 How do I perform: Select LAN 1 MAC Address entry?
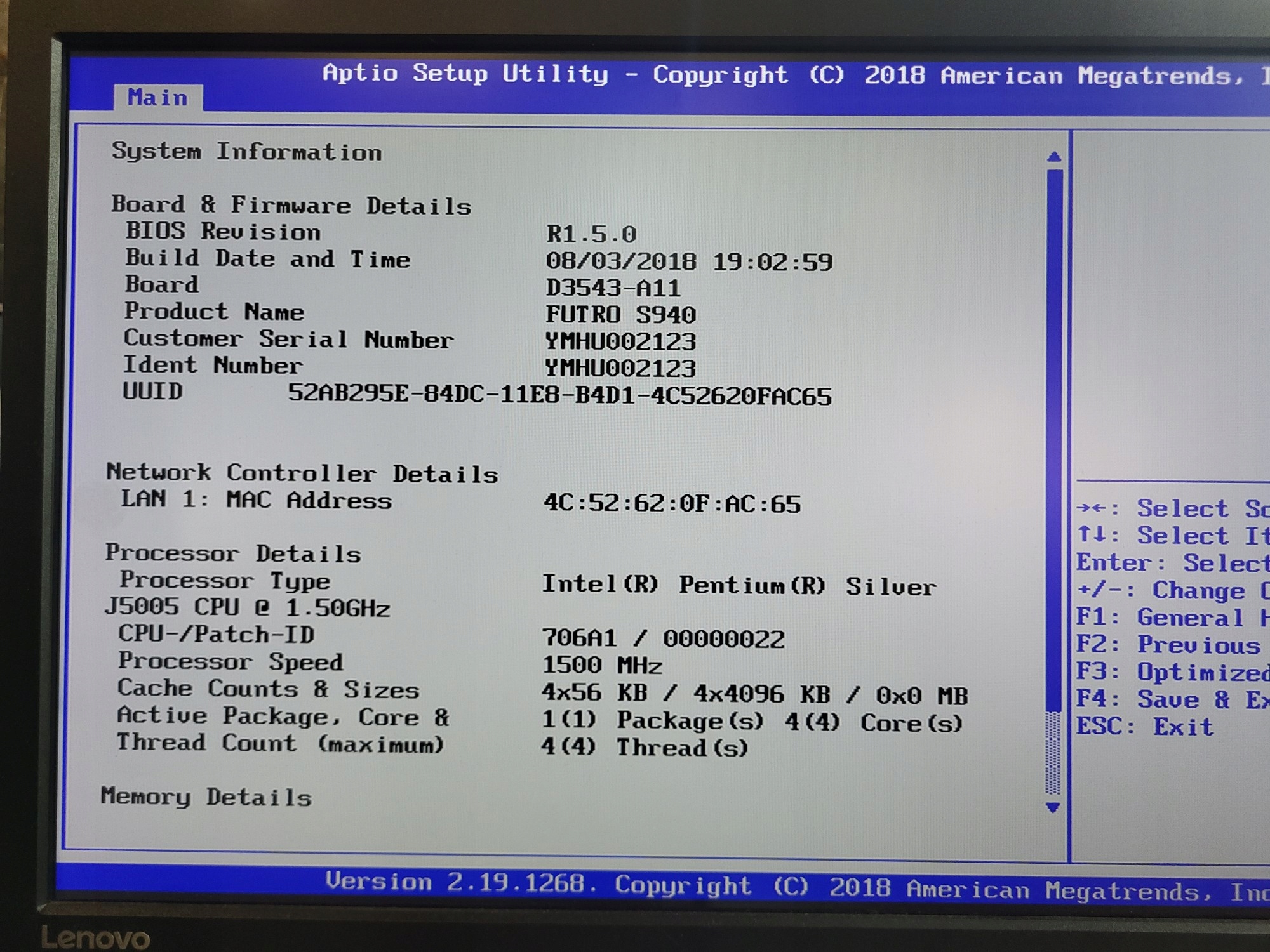coord(256,500)
